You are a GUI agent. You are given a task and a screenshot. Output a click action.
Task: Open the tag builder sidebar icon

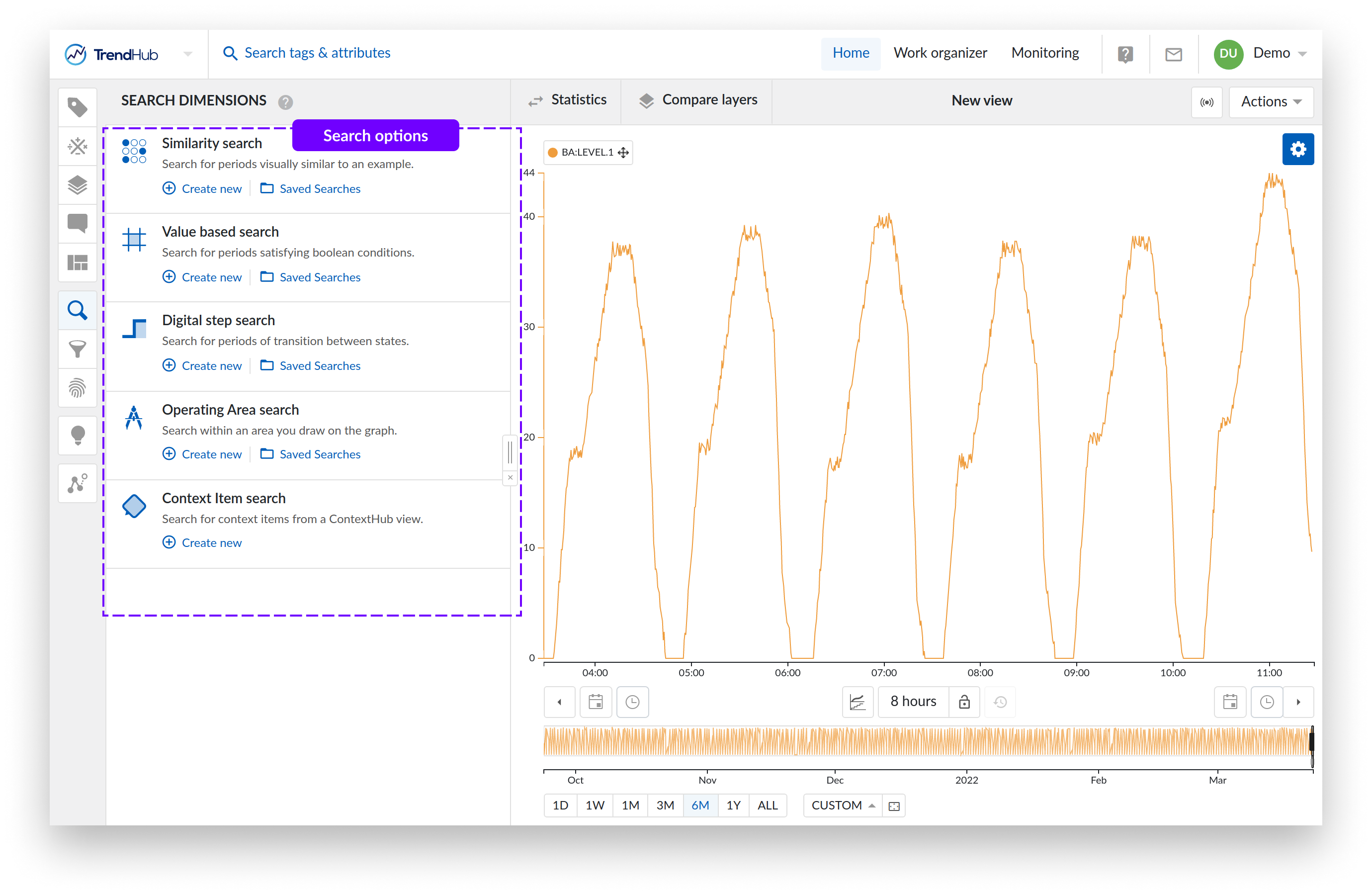77,147
